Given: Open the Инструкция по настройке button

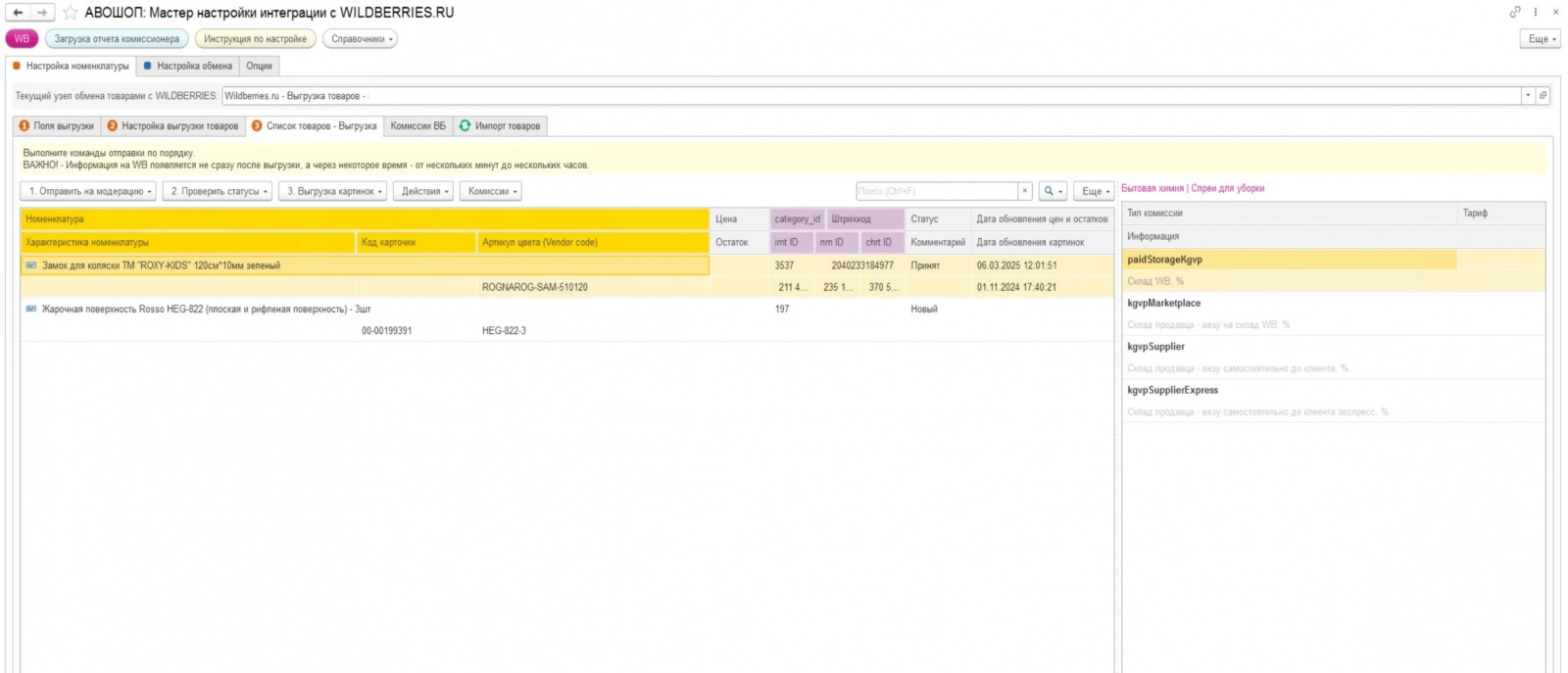Looking at the screenshot, I should coord(255,39).
